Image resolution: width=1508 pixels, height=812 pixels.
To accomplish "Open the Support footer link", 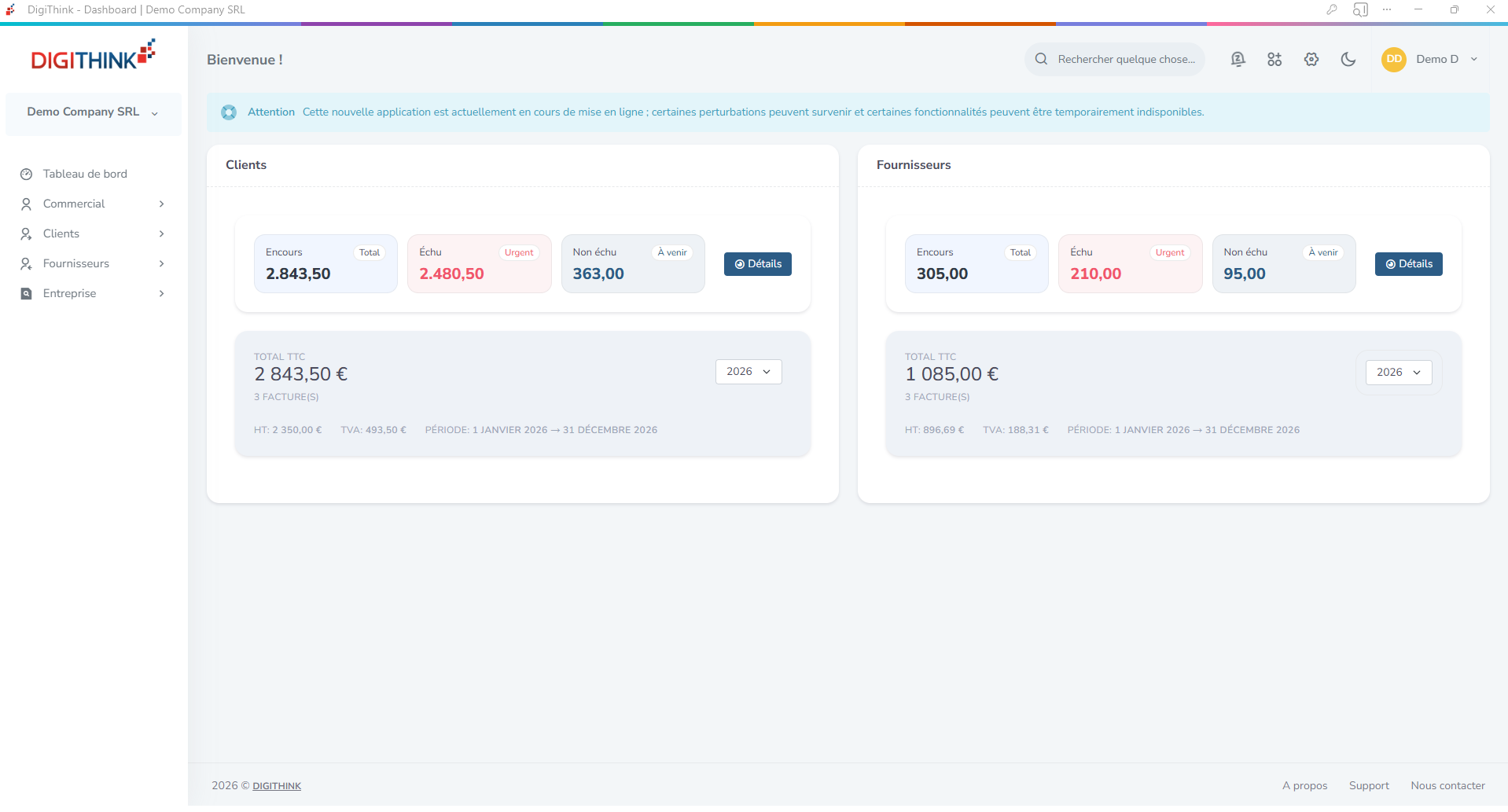I will pyautogui.click(x=1368, y=786).
